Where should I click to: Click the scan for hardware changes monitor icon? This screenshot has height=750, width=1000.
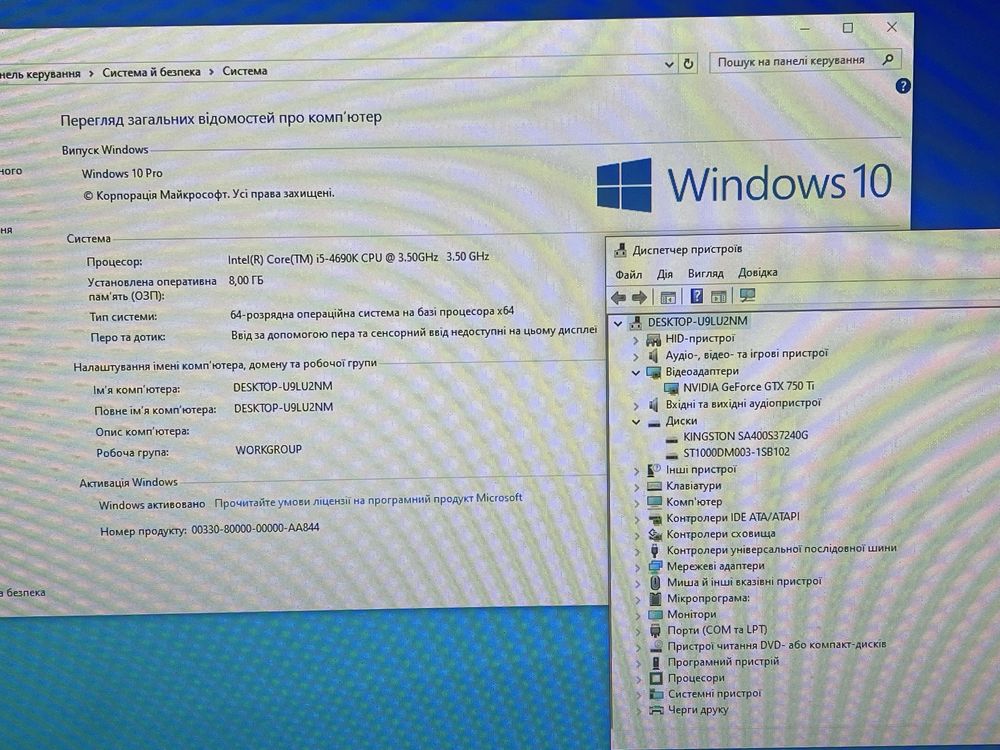(x=747, y=295)
